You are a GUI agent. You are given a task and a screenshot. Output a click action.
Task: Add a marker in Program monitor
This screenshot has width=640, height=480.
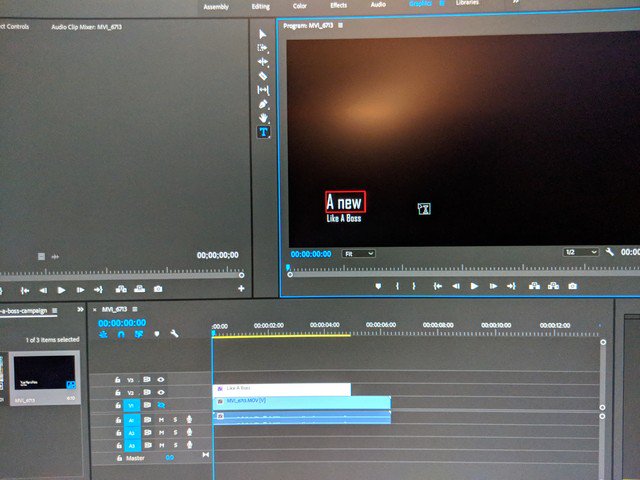pos(378,286)
